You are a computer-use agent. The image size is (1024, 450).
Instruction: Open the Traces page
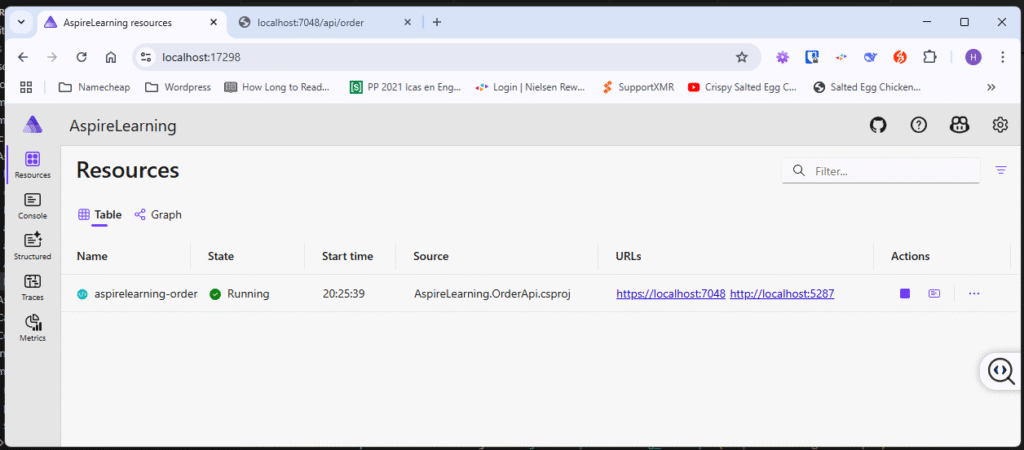pos(32,288)
